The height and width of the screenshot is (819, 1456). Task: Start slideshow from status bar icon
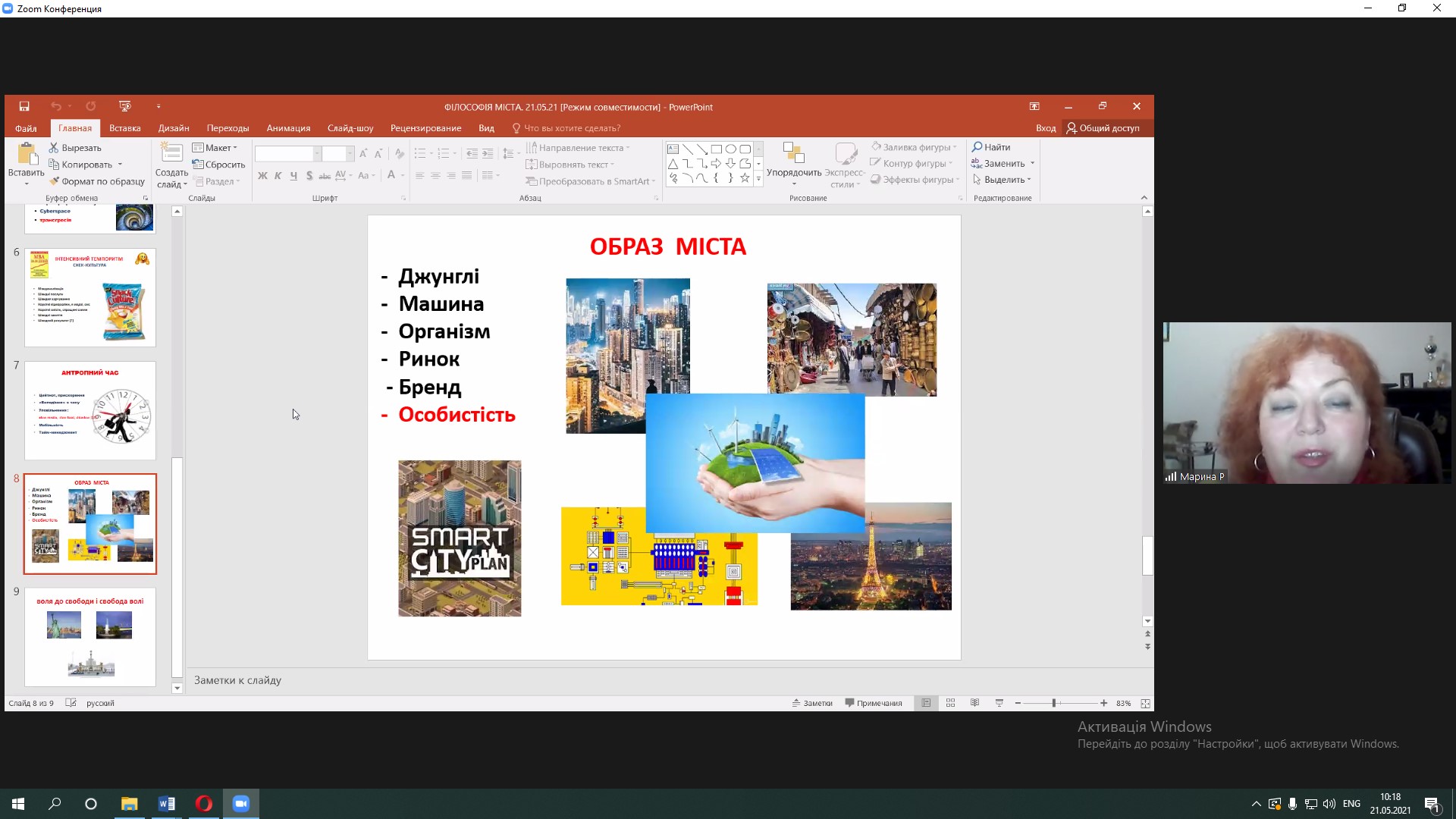[x=999, y=703]
